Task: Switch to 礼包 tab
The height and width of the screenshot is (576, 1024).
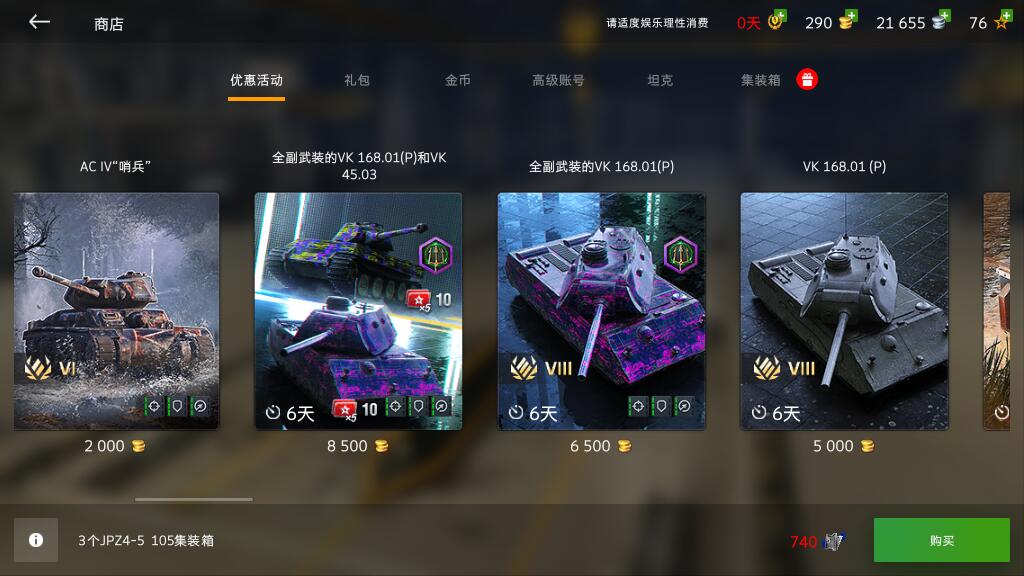Action: click(357, 80)
